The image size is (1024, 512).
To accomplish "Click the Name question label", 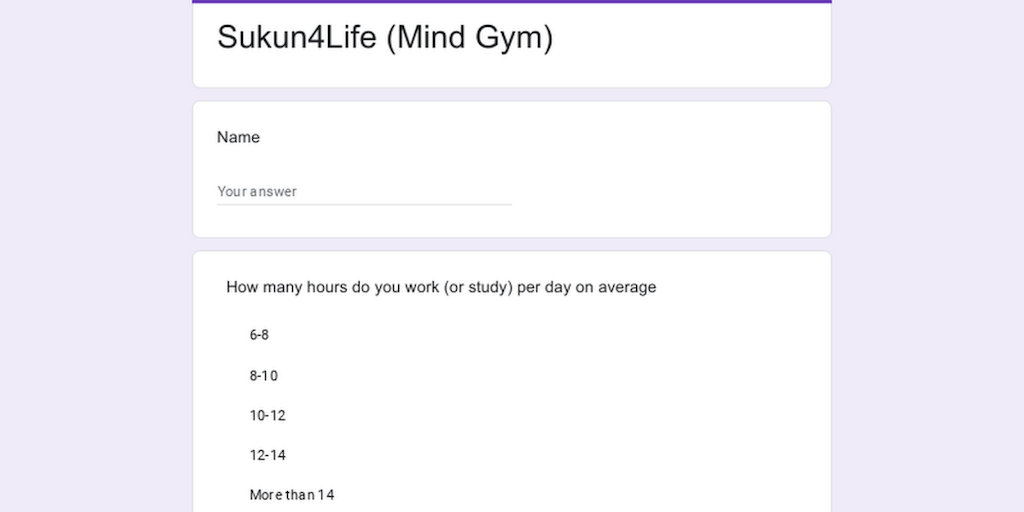I will click(x=238, y=137).
